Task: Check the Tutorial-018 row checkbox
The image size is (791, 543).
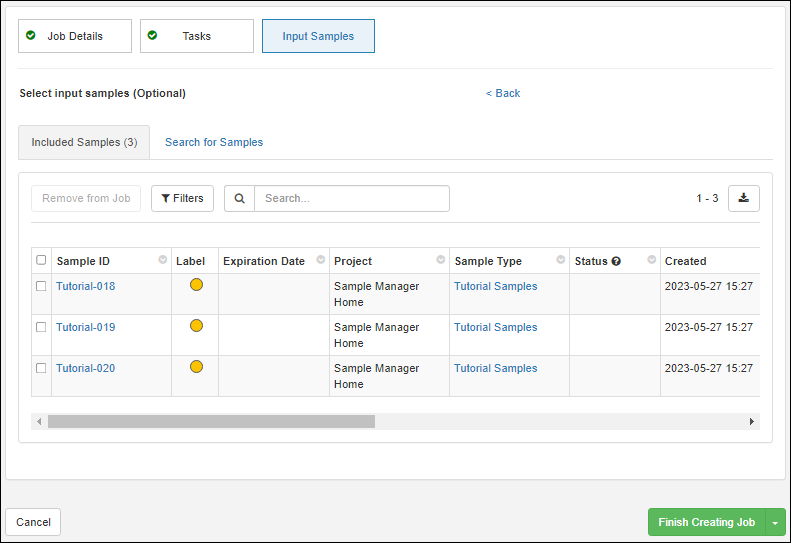Action: tap(41, 286)
